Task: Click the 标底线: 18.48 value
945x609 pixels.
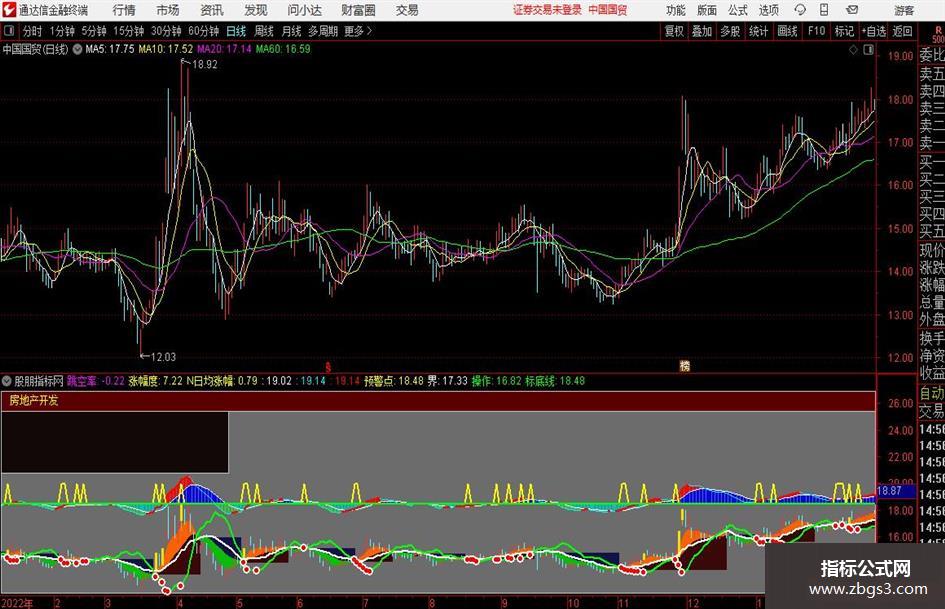Action: [x=555, y=381]
